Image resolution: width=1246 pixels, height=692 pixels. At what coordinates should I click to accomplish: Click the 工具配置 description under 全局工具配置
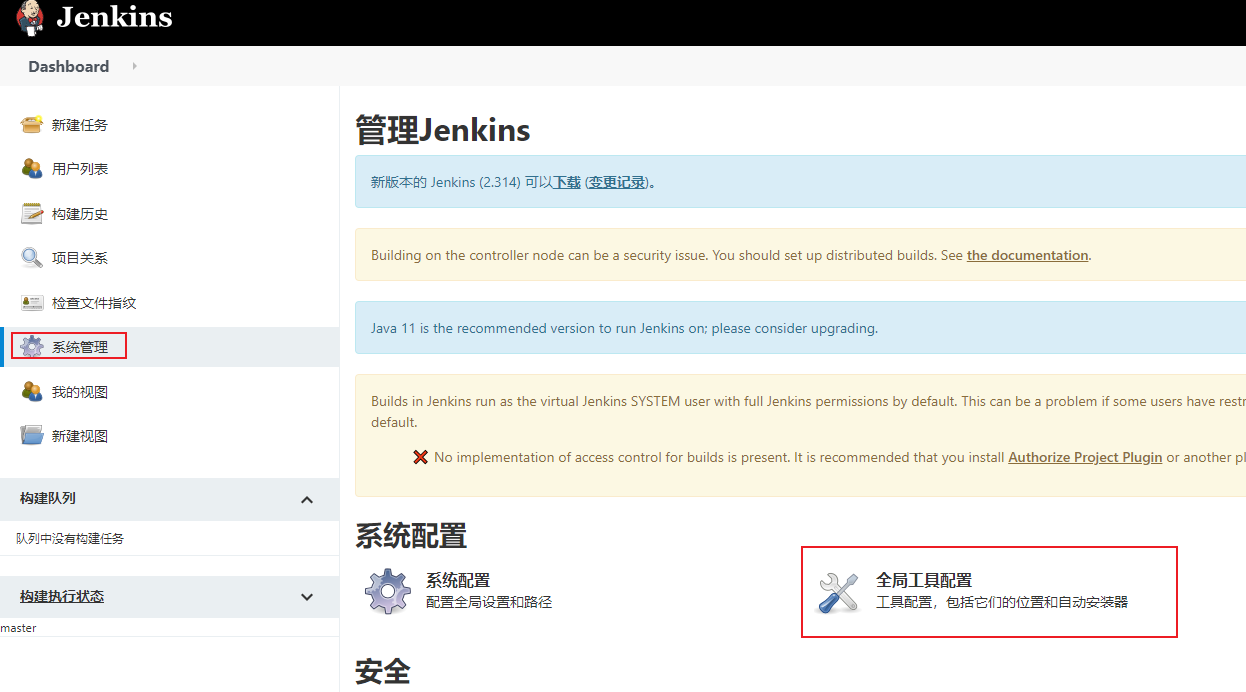coord(1002,602)
